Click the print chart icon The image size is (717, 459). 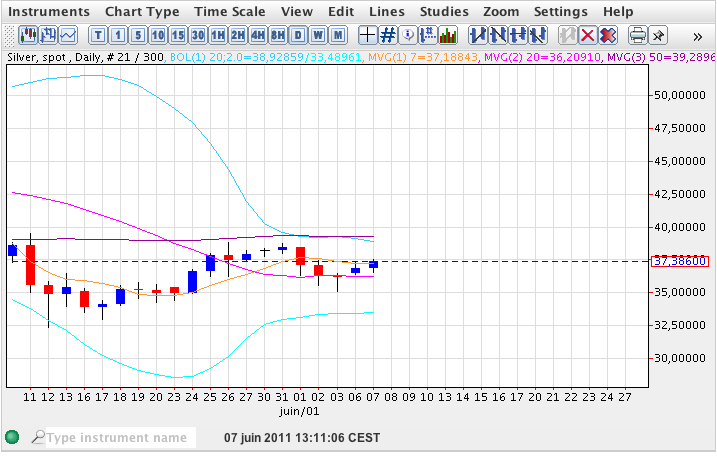(x=637, y=35)
